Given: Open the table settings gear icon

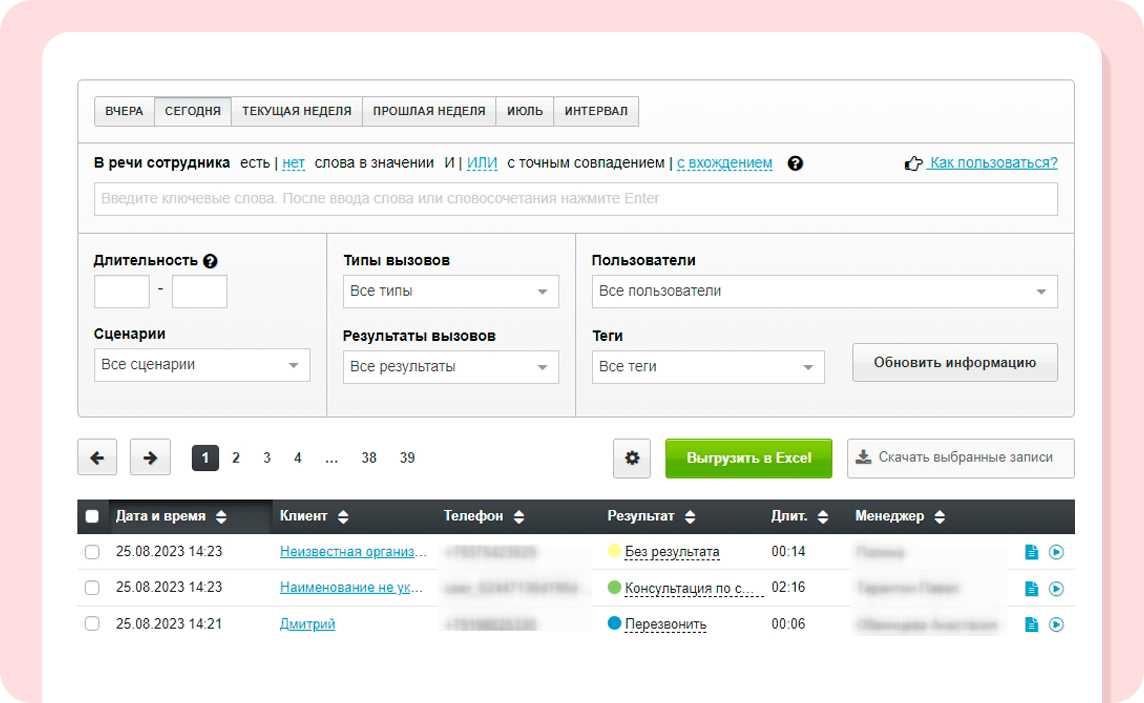Looking at the screenshot, I should (632, 458).
